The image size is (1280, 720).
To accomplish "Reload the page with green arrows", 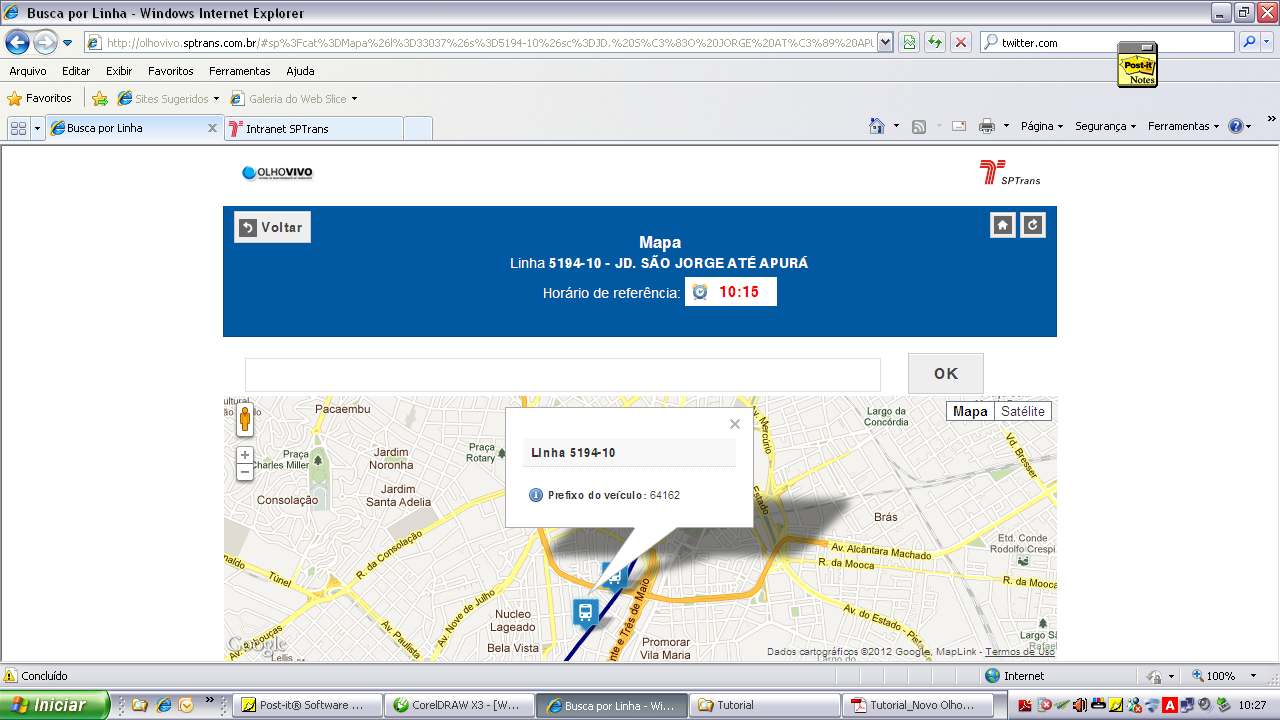I will tap(935, 43).
